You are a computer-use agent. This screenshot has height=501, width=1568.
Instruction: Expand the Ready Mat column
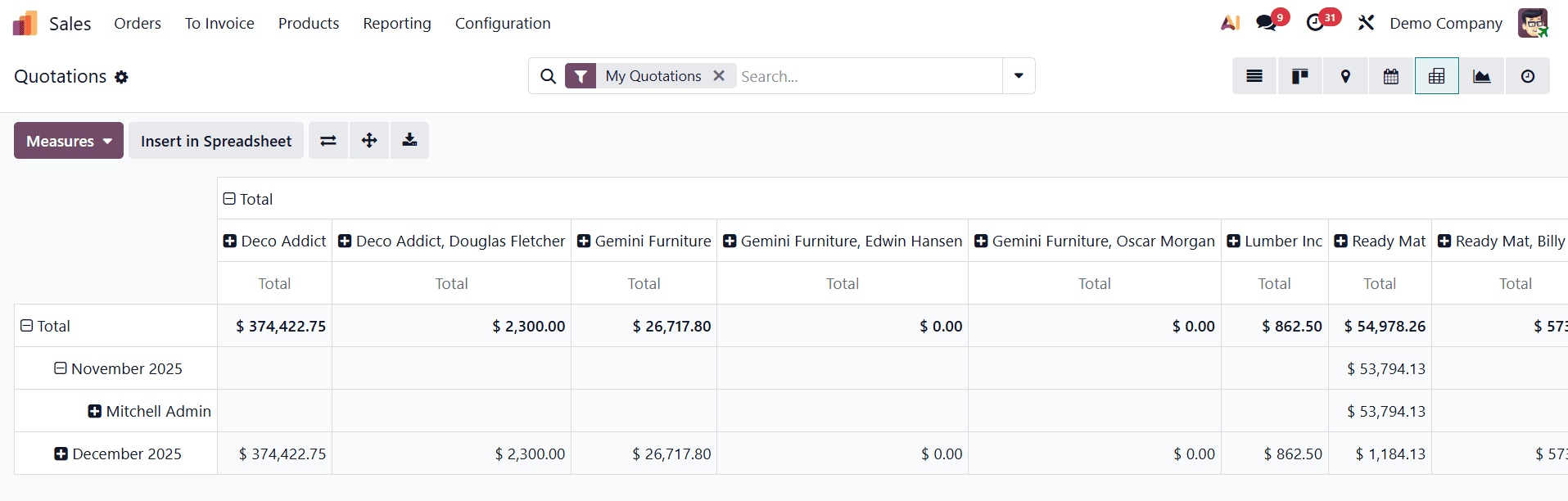tap(1341, 241)
